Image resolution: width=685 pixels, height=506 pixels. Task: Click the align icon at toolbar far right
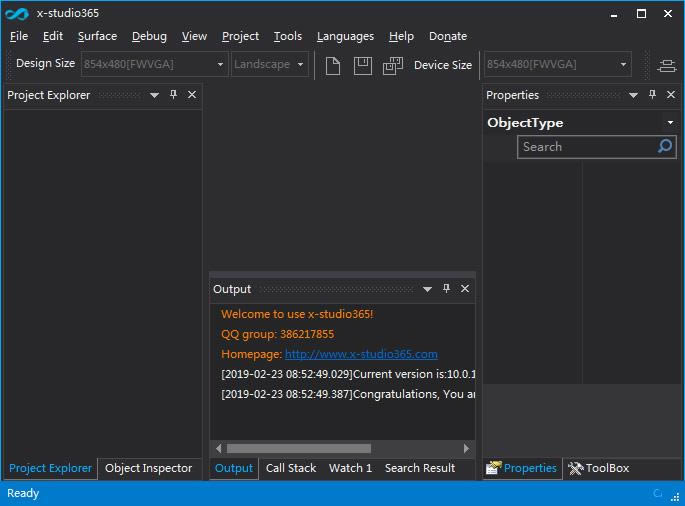tap(667, 66)
